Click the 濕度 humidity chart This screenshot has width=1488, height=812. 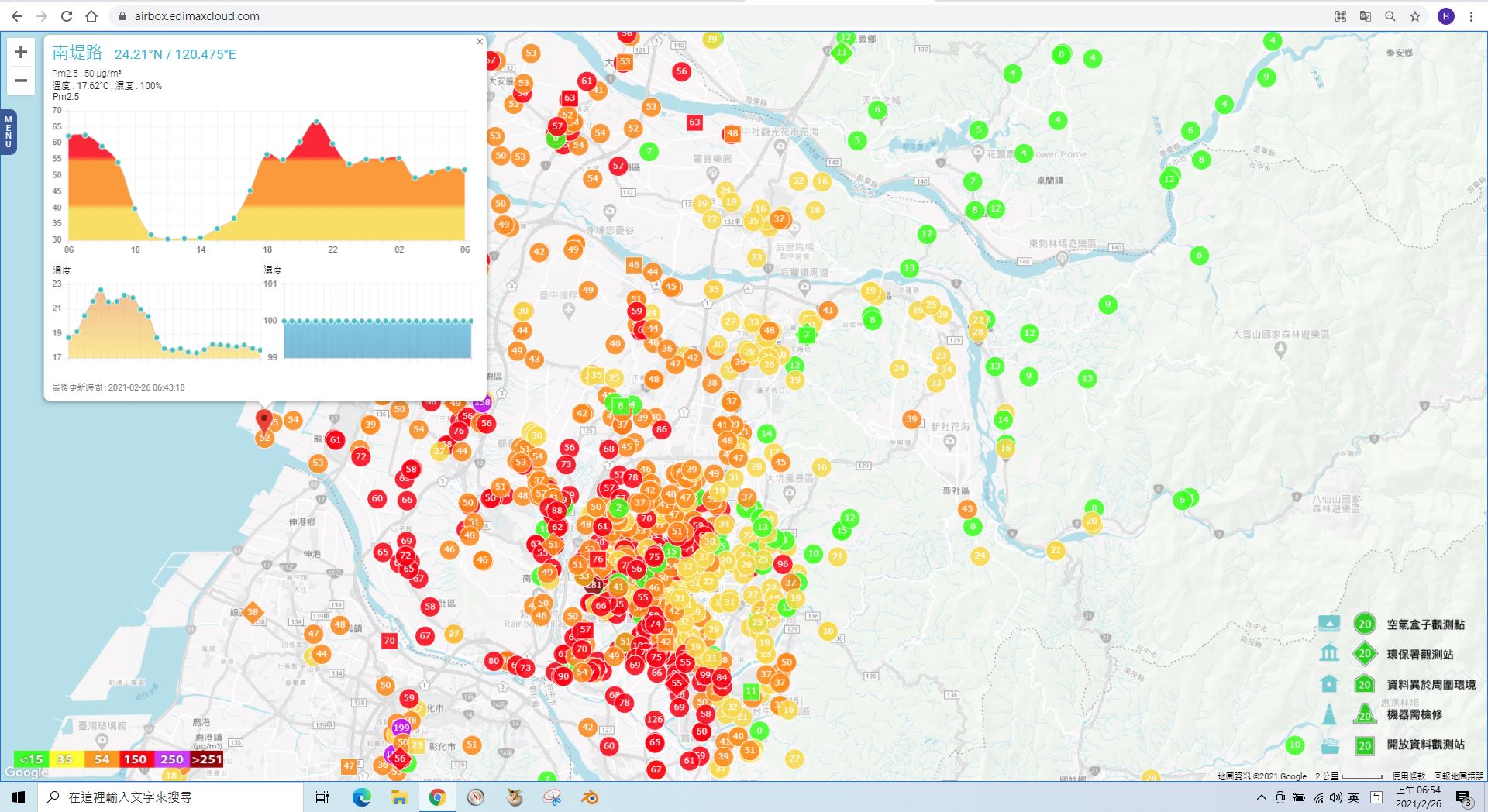(377, 321)
